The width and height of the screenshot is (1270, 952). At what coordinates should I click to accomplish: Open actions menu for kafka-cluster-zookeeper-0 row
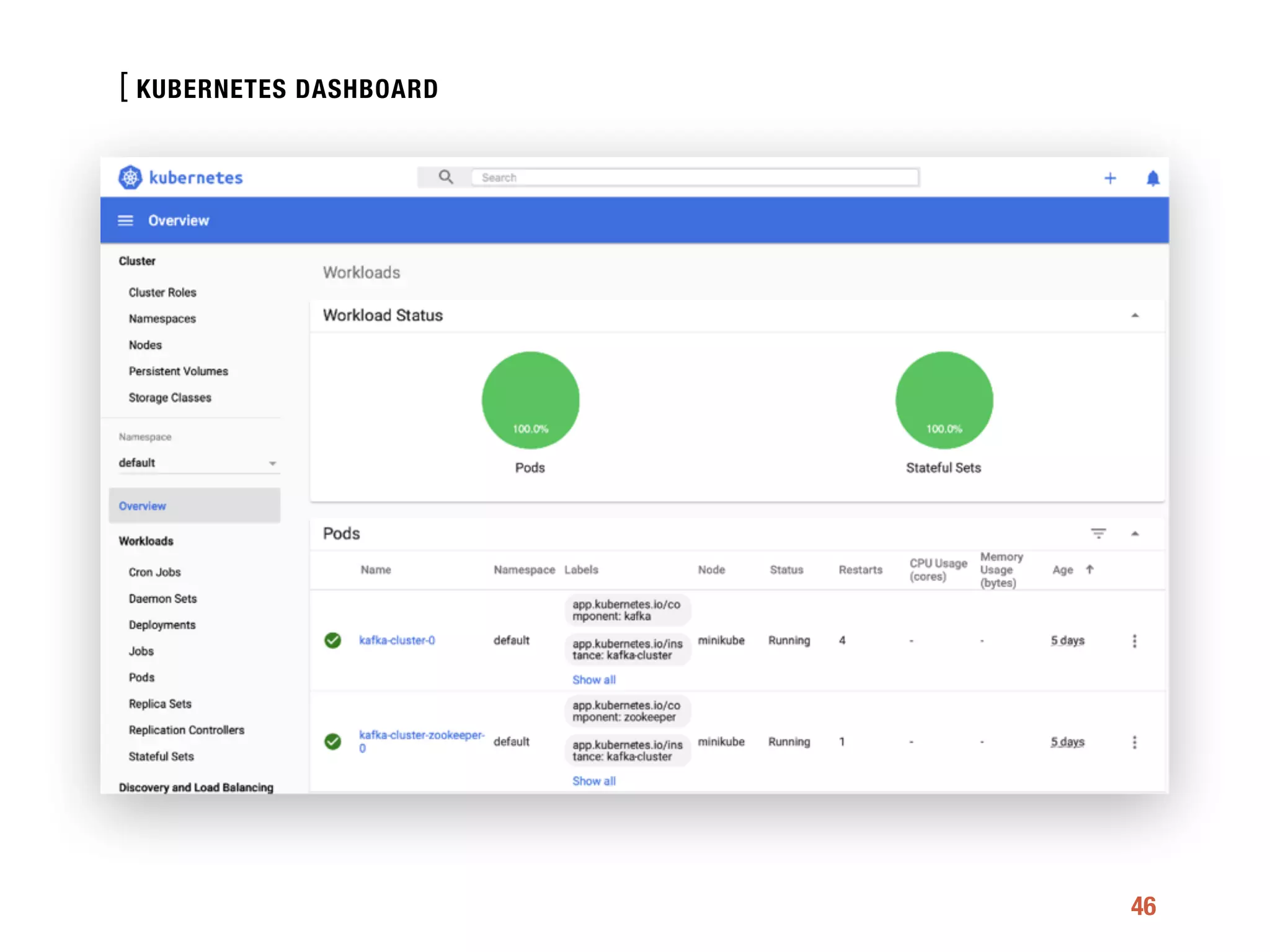pyautogui.click(x=1135, y=742)
